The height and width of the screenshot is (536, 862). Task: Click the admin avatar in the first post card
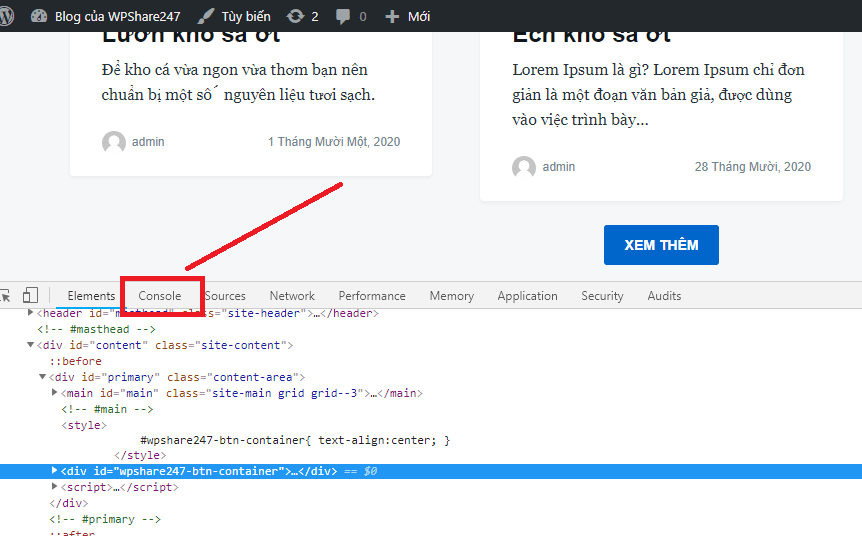pos(114,142)
